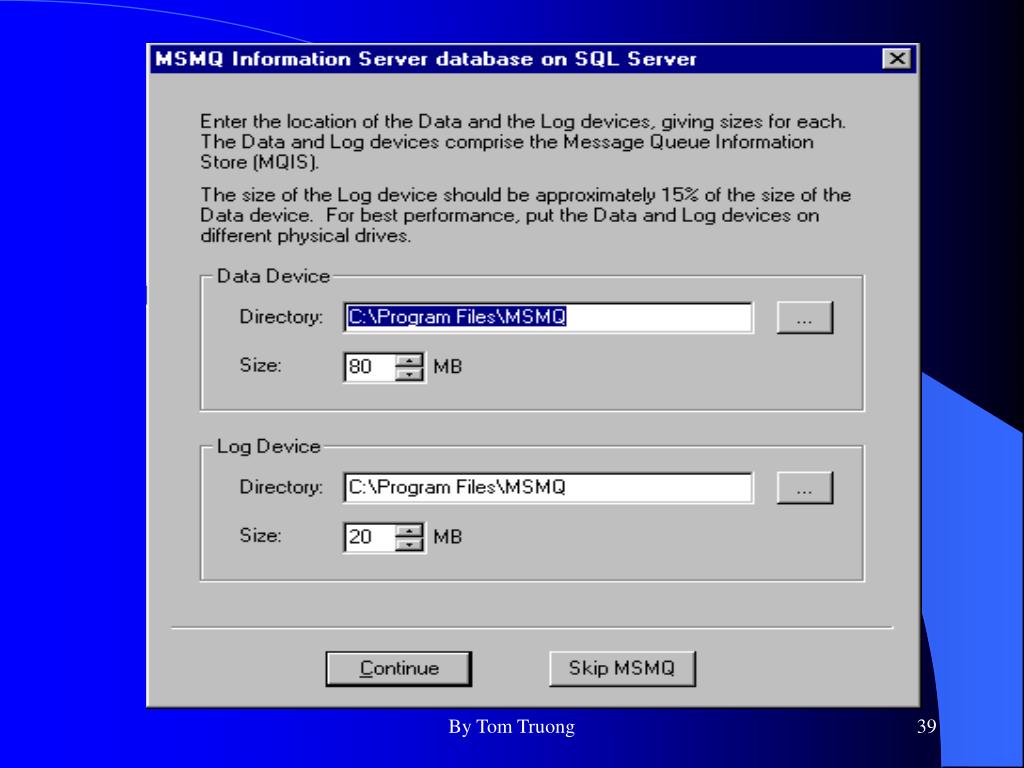Close the MSMQ Information Server dialog
1024x768 pixels.
click(897, 59)
